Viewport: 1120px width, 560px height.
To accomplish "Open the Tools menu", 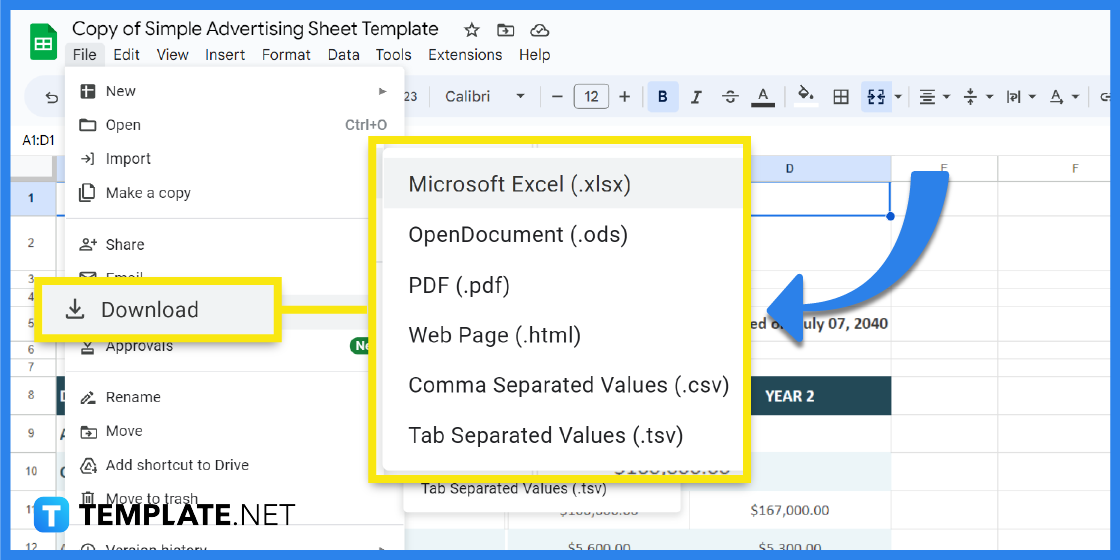I will [394, 54].
